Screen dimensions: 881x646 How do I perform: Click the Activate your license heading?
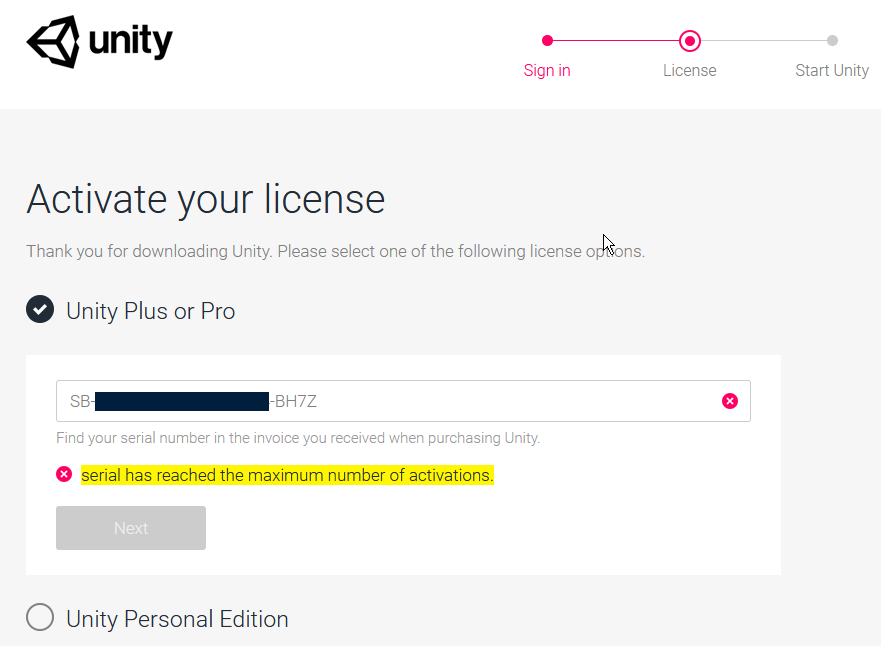tap(205, 200)
